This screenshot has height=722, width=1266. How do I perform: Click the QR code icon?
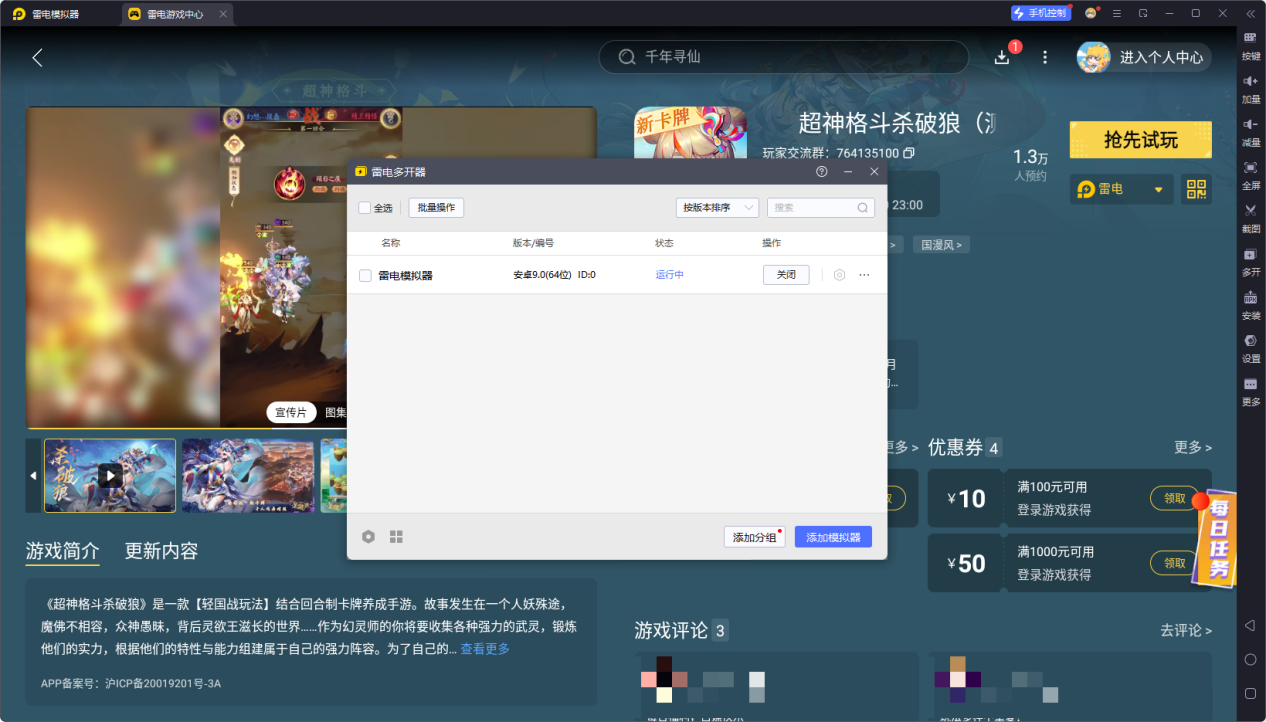[x=1196, y=189]
